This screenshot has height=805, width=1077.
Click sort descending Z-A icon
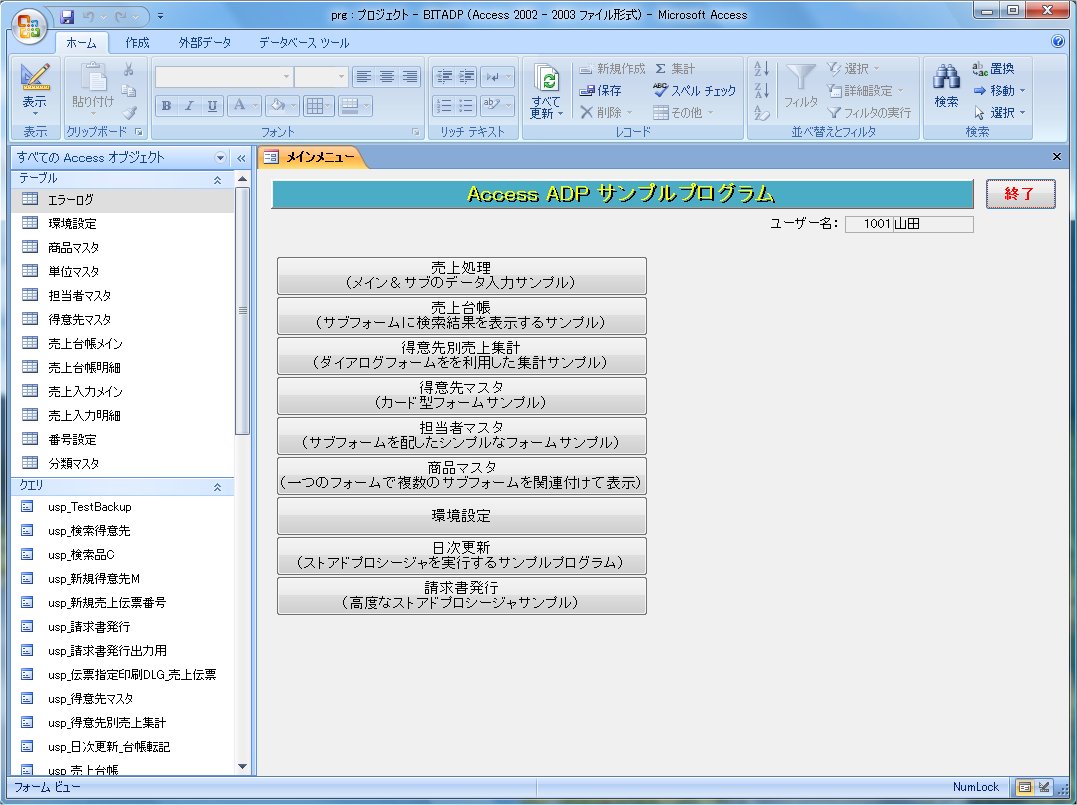tap(761, 90)
